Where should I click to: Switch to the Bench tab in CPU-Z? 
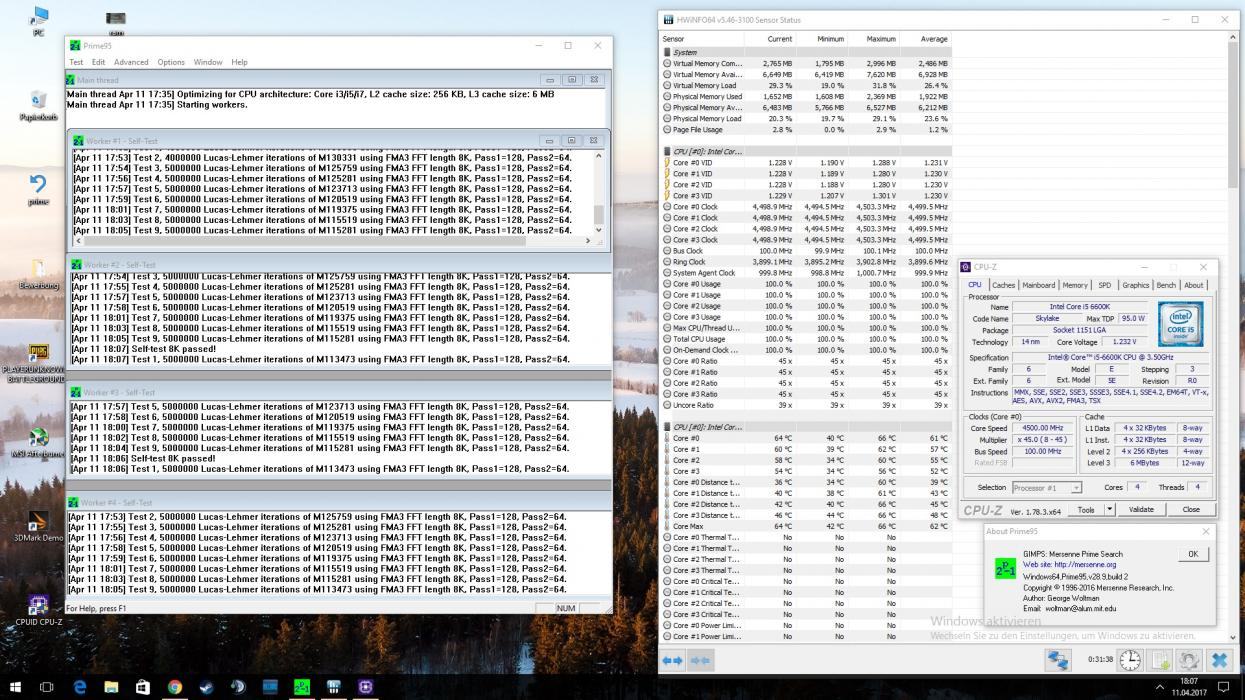(x=1166, y=285)
